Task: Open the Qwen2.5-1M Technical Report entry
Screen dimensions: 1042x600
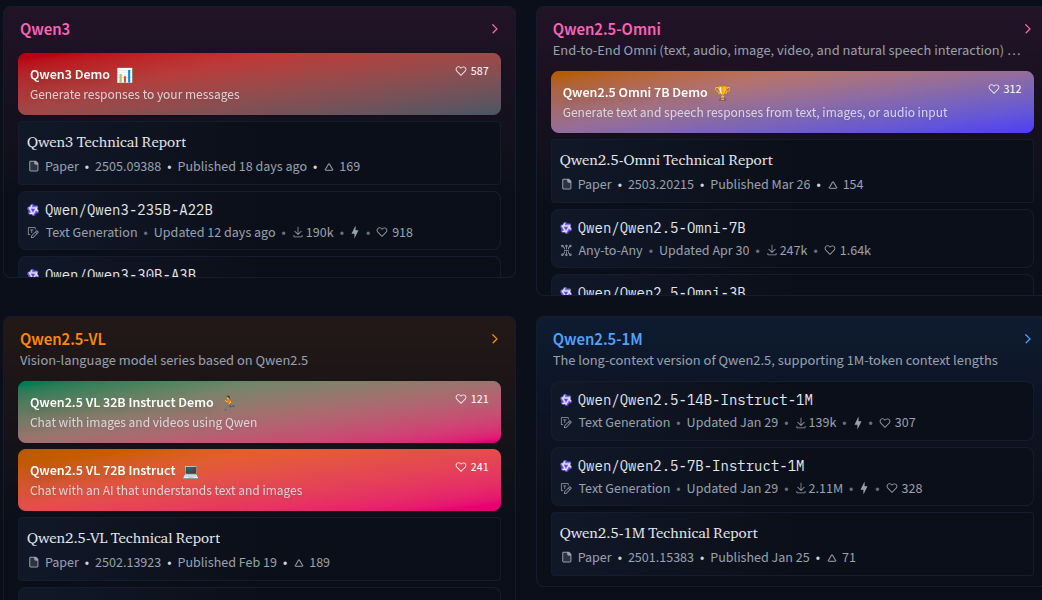Action: [x=658, y=533]
